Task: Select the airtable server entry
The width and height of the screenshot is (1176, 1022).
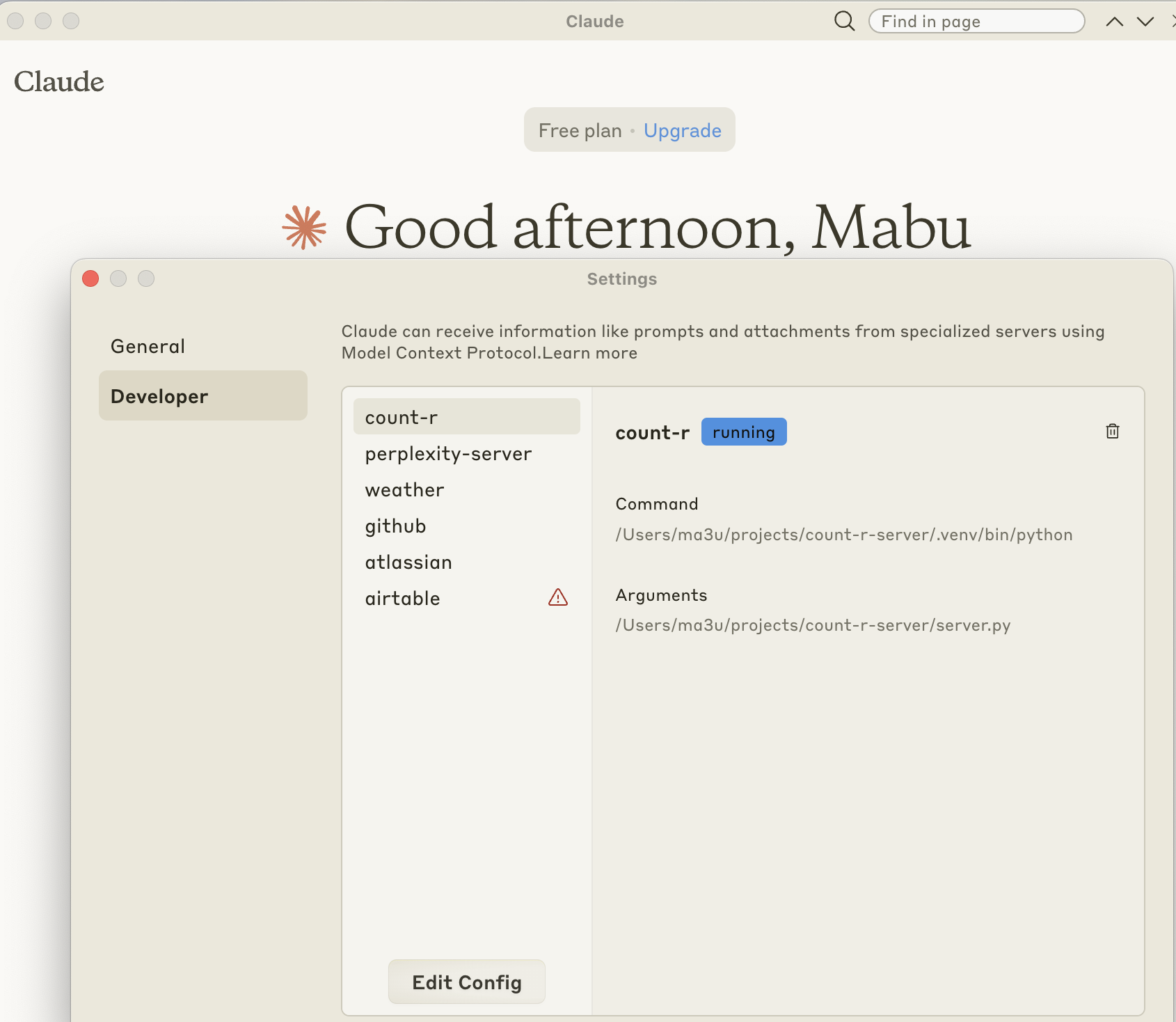Action: pyautogui.click(x=466, y=599)
